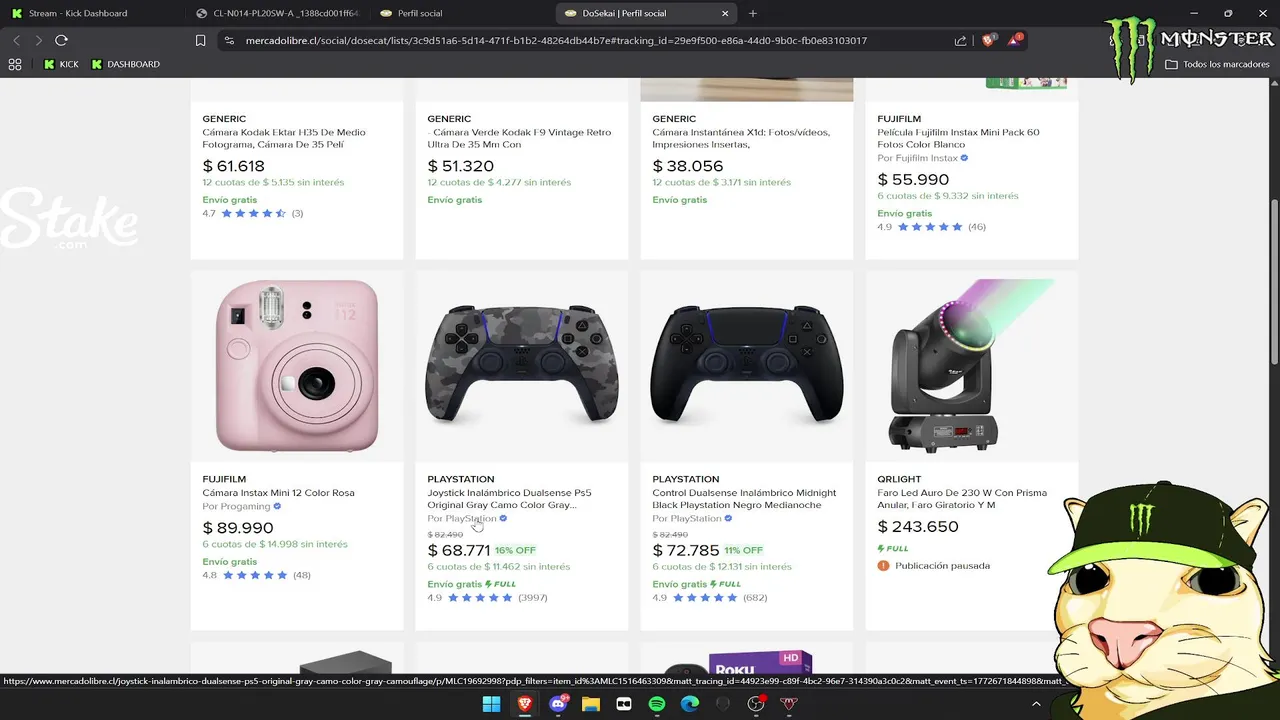Viewport: 1280px width, 720px height.
Task: Open the Todos los marcadores folder
Action: coord(1218,64)
